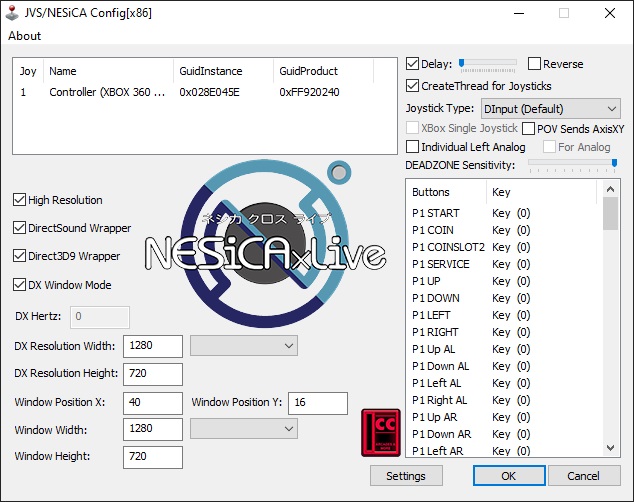The width and height of the screenshot is (634, 502).
Task: Click the joystick app icon in title bar
Action: [12, 13]
